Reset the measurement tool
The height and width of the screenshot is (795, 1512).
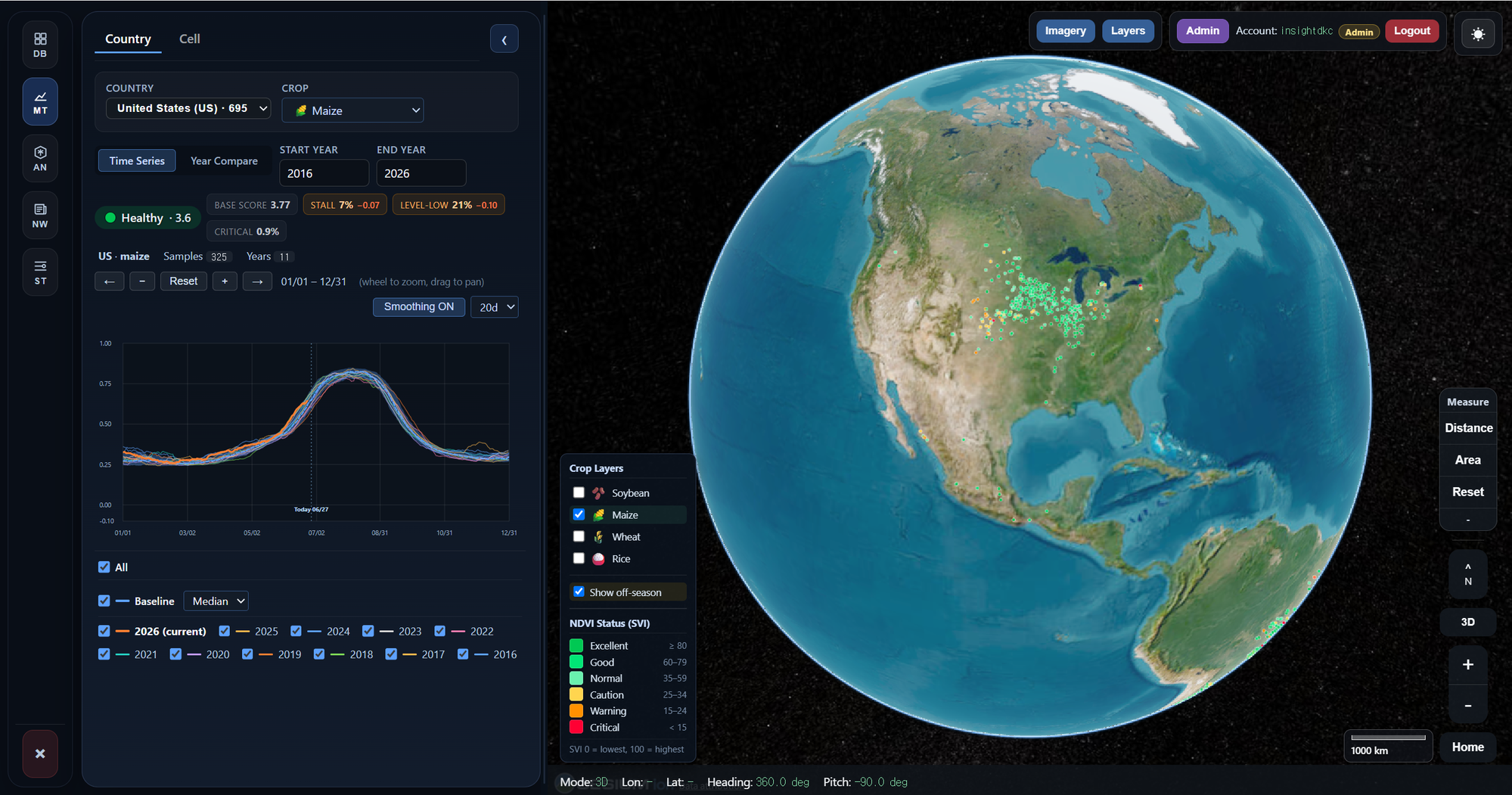pyautogui.click(x=1468, y=492)
